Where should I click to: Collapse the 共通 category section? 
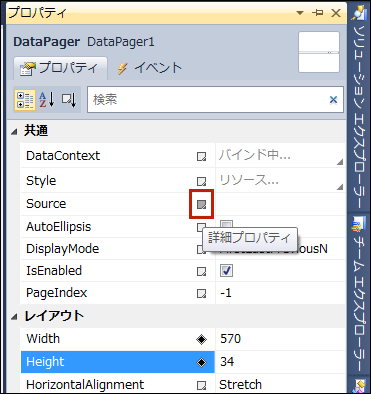(x=14, y=132)
